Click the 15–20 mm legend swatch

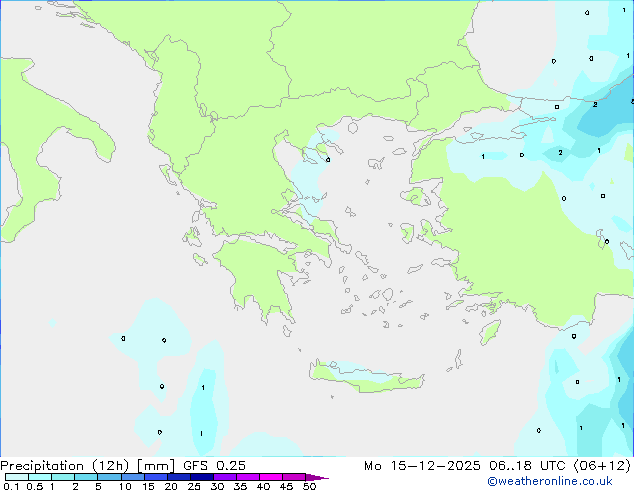pos(155,477)
